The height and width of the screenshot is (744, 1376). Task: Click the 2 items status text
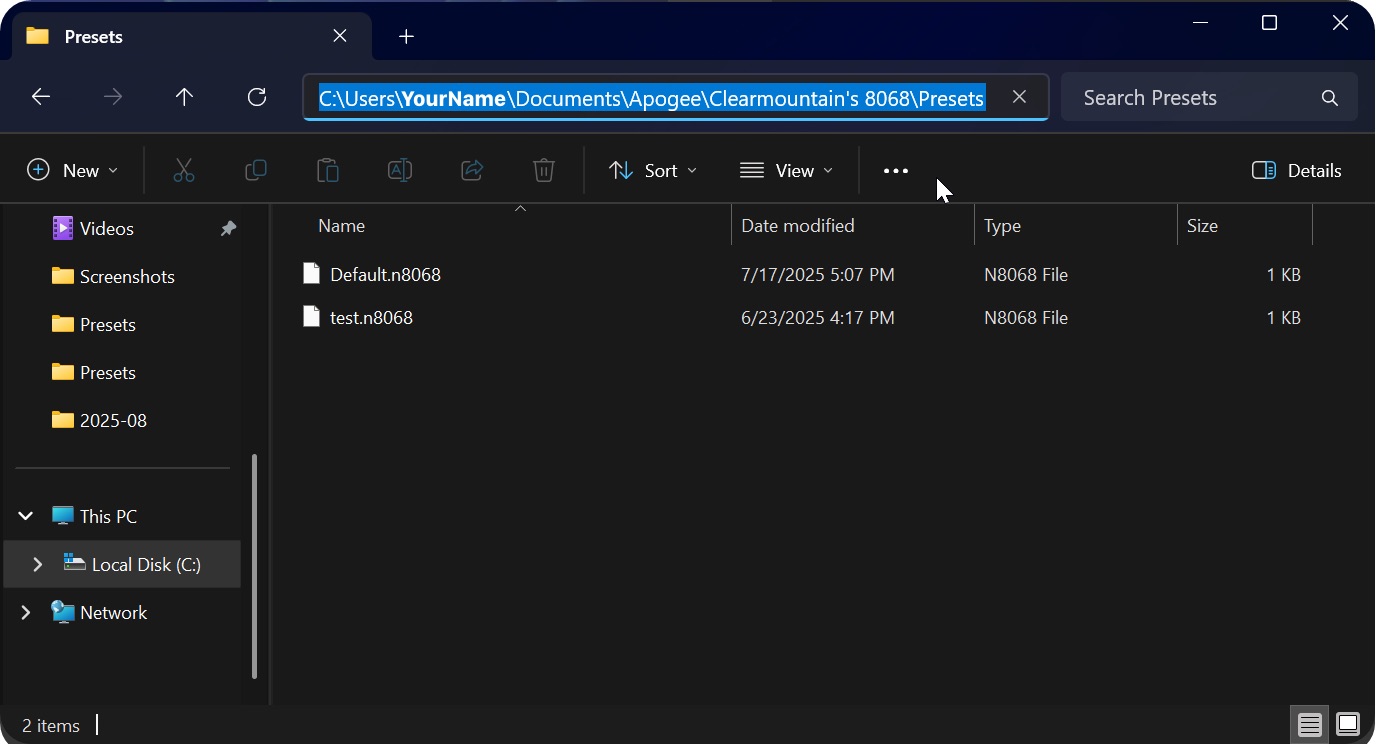pos(51,726)
